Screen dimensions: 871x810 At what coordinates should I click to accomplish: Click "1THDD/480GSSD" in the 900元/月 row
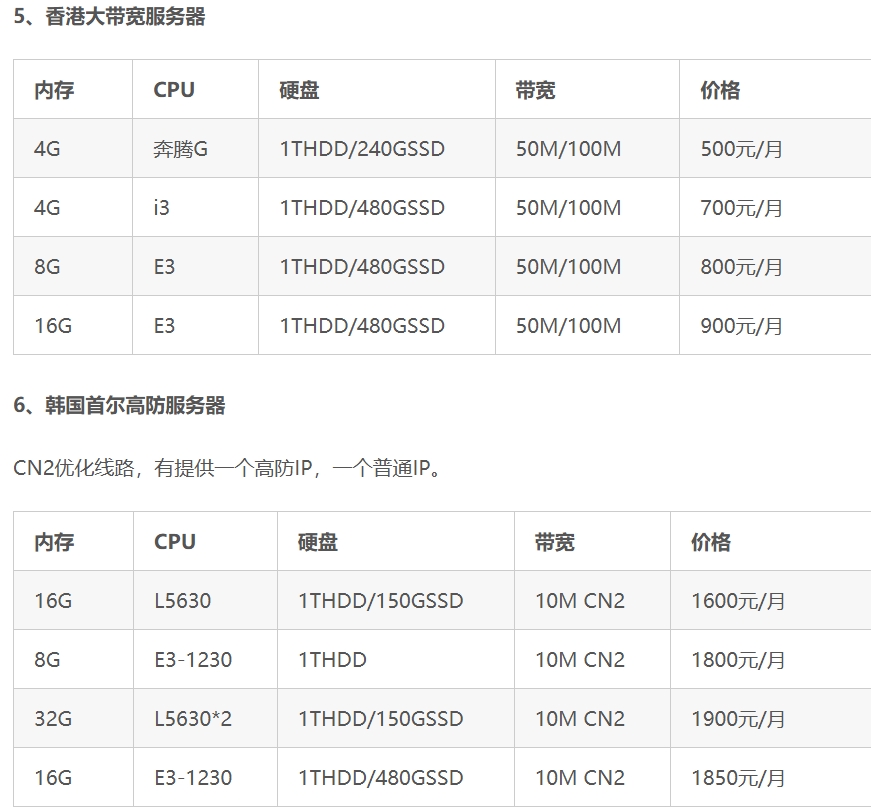362,326
